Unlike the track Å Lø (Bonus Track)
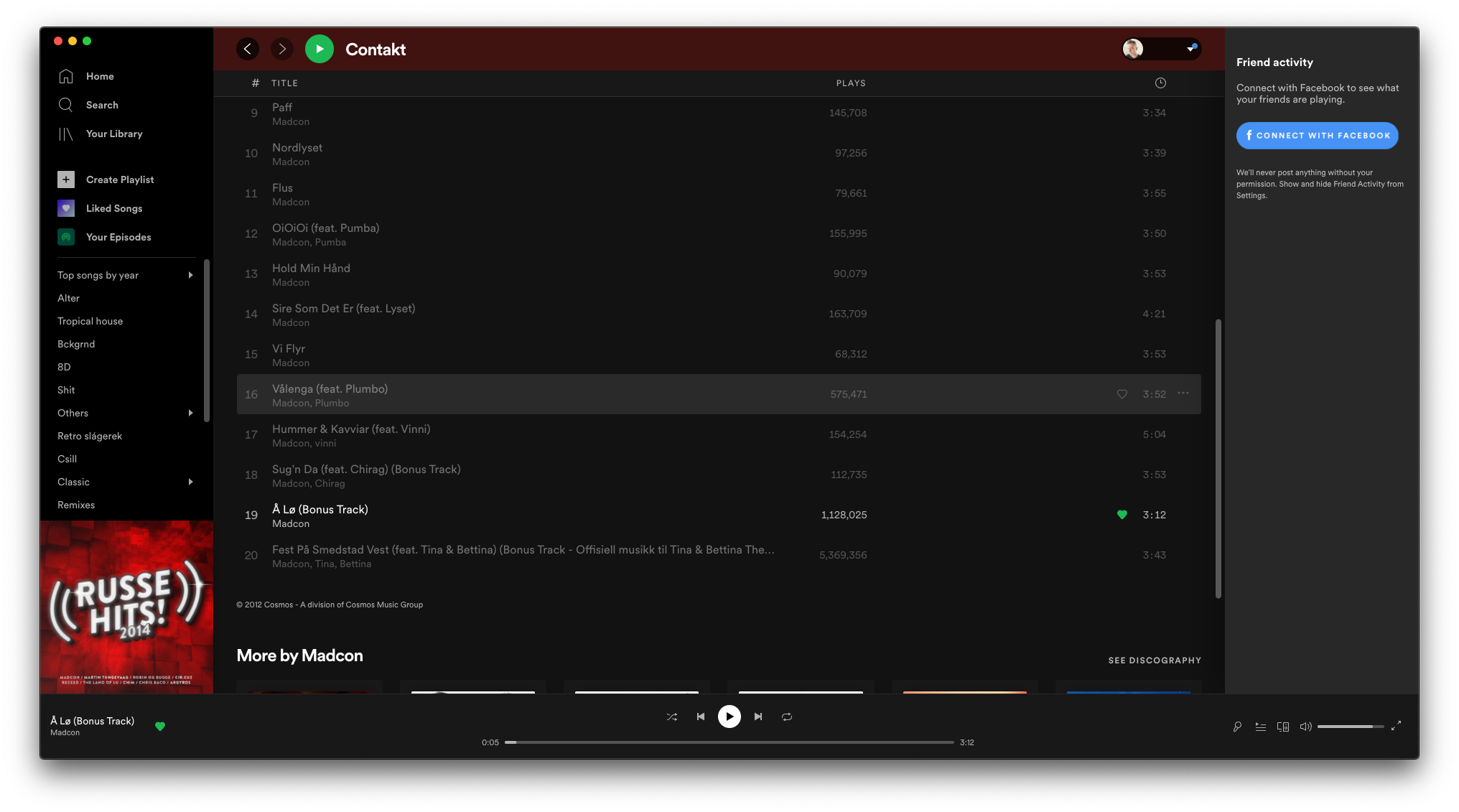 click(x=1121, y=515)
